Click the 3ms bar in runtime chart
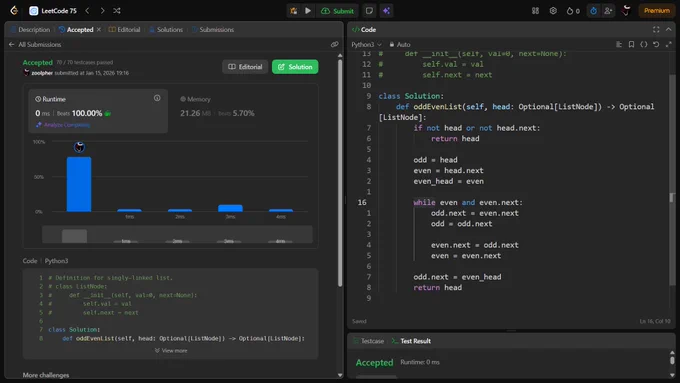Screen dimensions: 680x383 [x=230, y=208]
